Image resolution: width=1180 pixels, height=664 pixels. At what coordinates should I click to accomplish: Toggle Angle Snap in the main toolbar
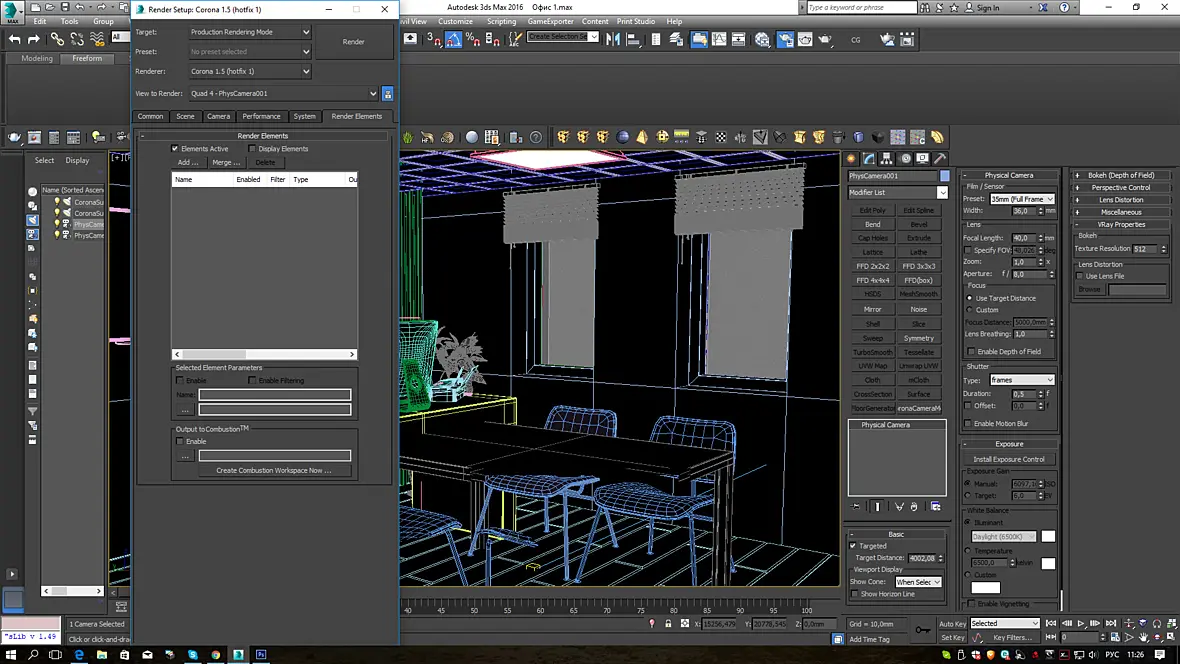[453, 39]
